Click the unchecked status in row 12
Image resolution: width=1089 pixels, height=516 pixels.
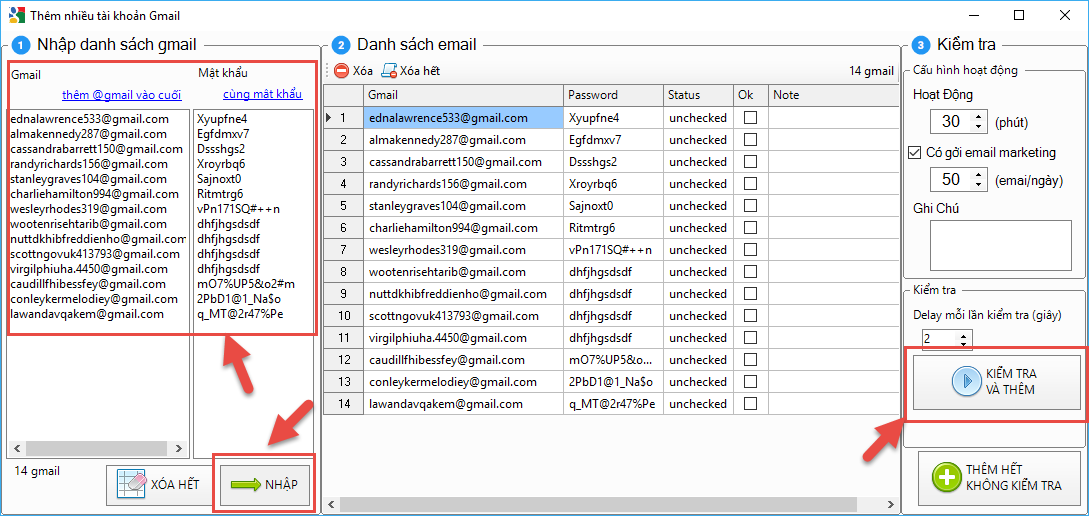click(x=698, y=360)
